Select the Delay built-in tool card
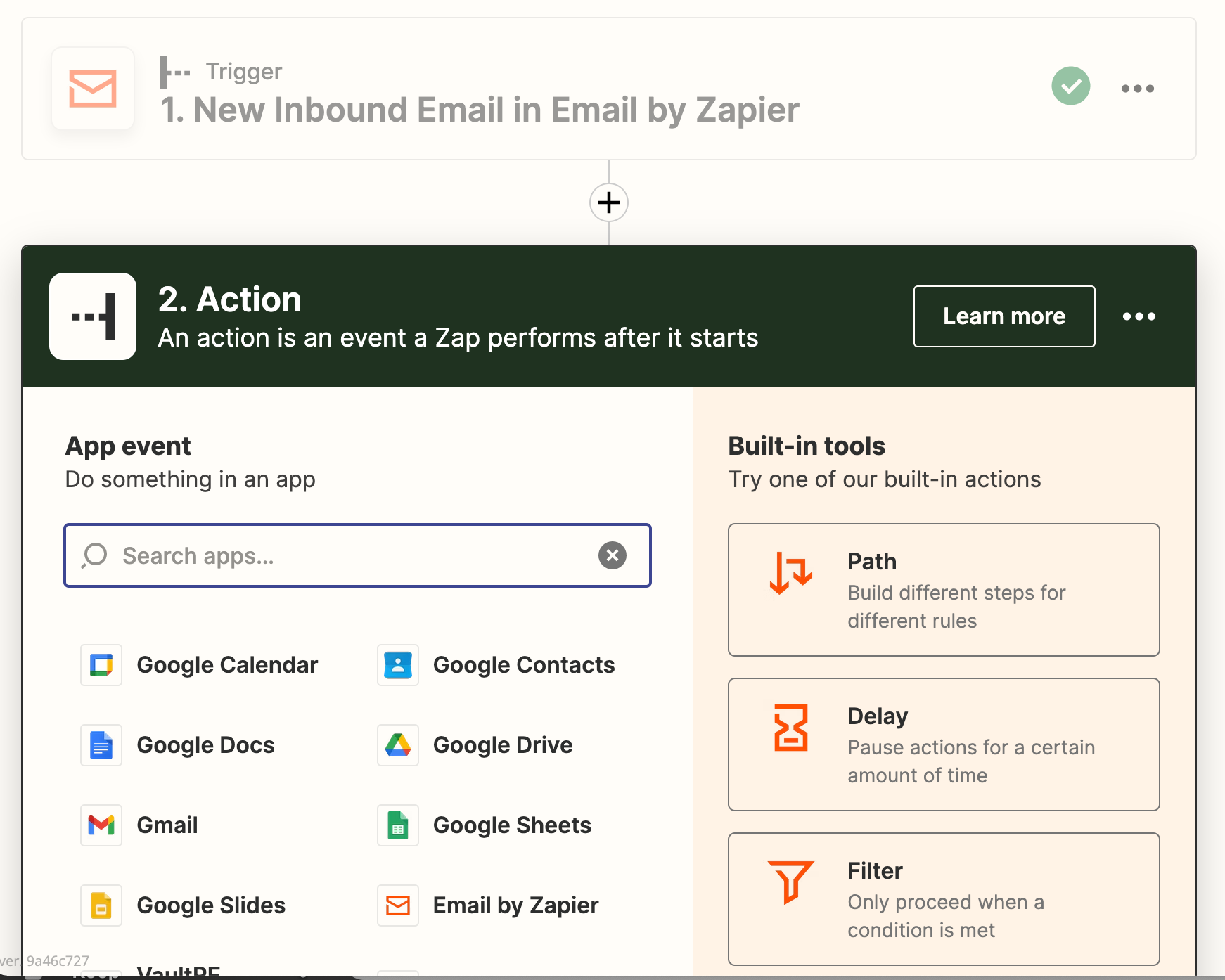The width and height of the screenshot is (1225, 980). tap(944, 744)
